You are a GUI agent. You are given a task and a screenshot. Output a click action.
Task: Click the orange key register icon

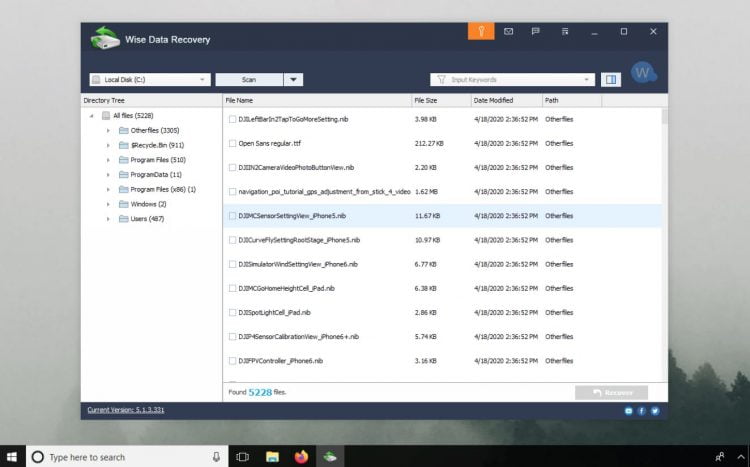(x=481, y=32)
